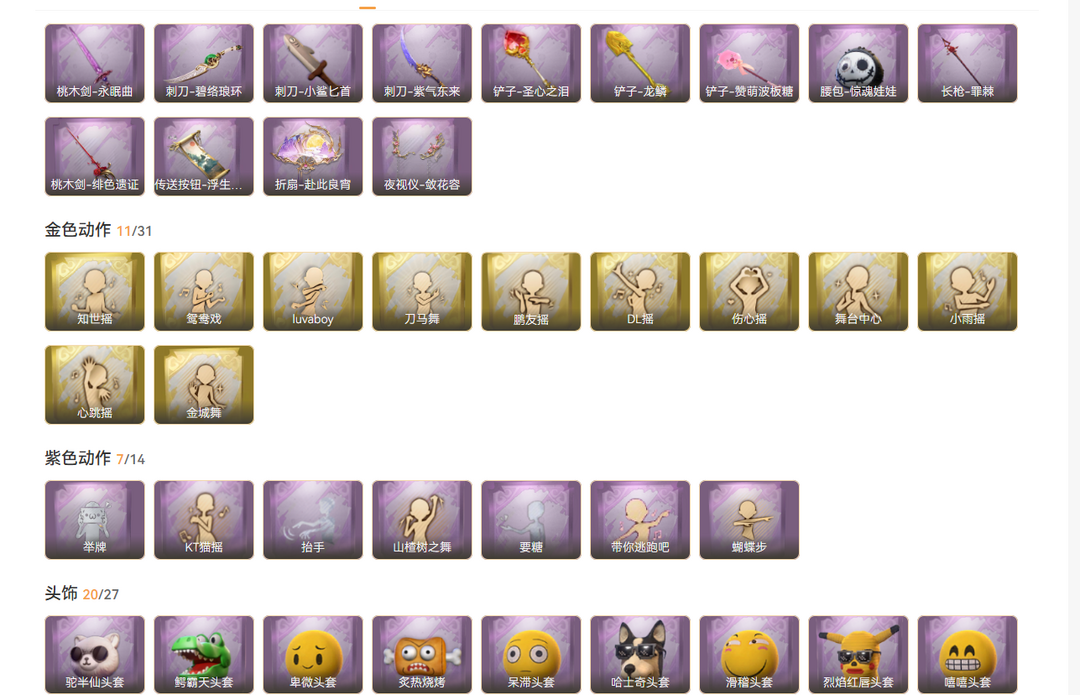Choose the 伤心摇 heart gesture emote
Screen dimensions: 1080x695
click(x=749, y=291)
